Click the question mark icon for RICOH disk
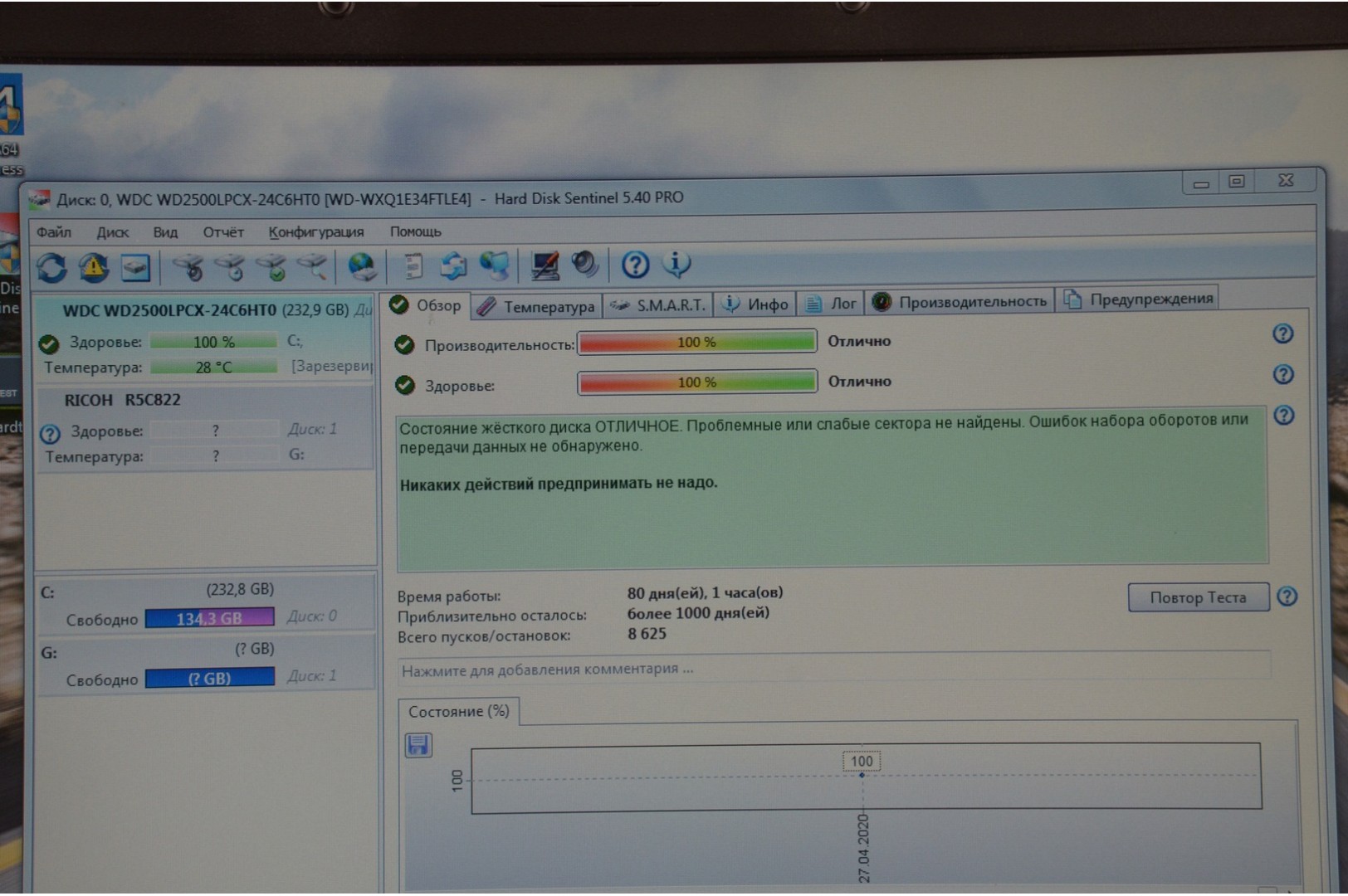The image size is (1348, 896). [x=50, y=433]
